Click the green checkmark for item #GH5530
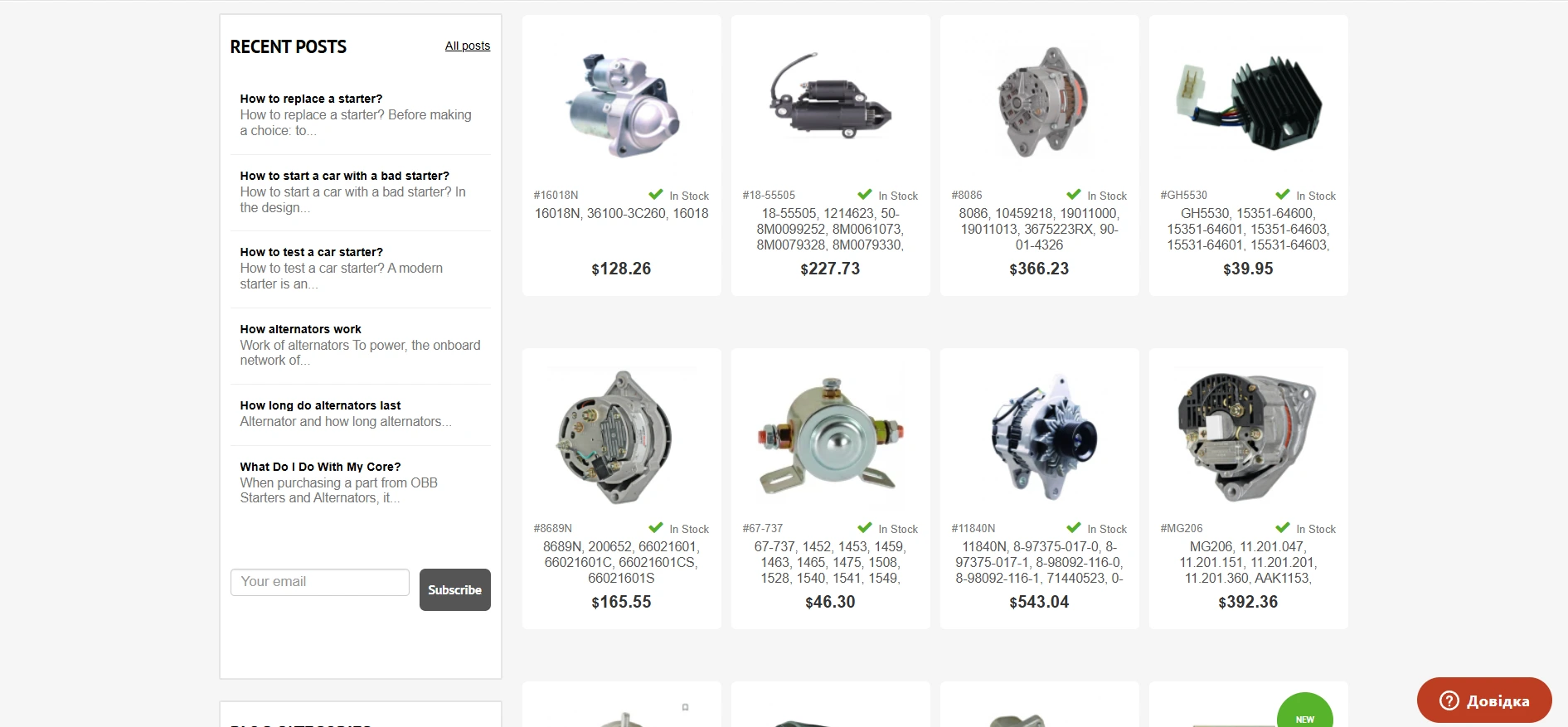Viewport: 1568px width, 727px height. click(1283, 195)
